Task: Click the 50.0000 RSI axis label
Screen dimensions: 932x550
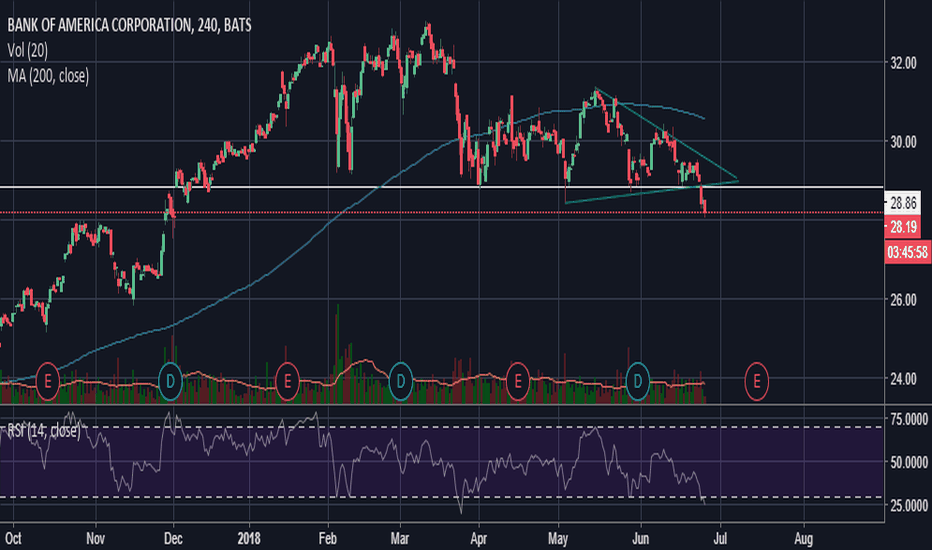Action: 909,463
